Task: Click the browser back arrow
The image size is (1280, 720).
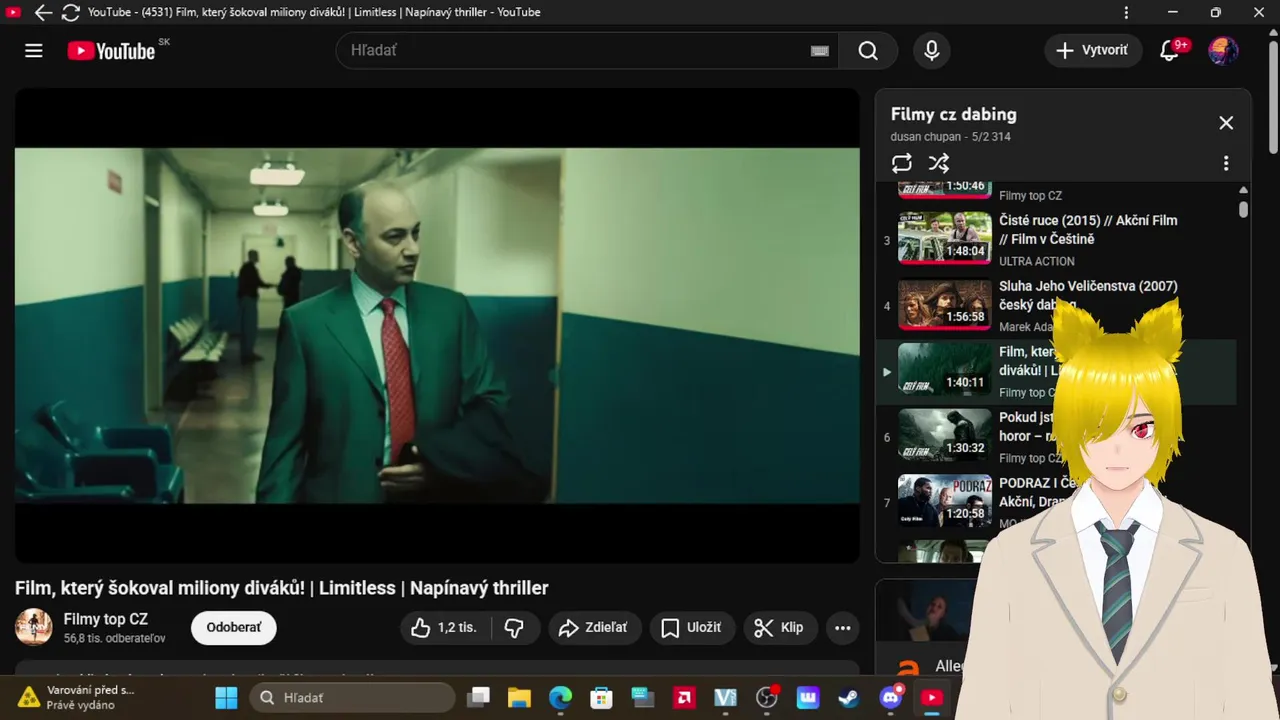Action: [x=43, y=12]
